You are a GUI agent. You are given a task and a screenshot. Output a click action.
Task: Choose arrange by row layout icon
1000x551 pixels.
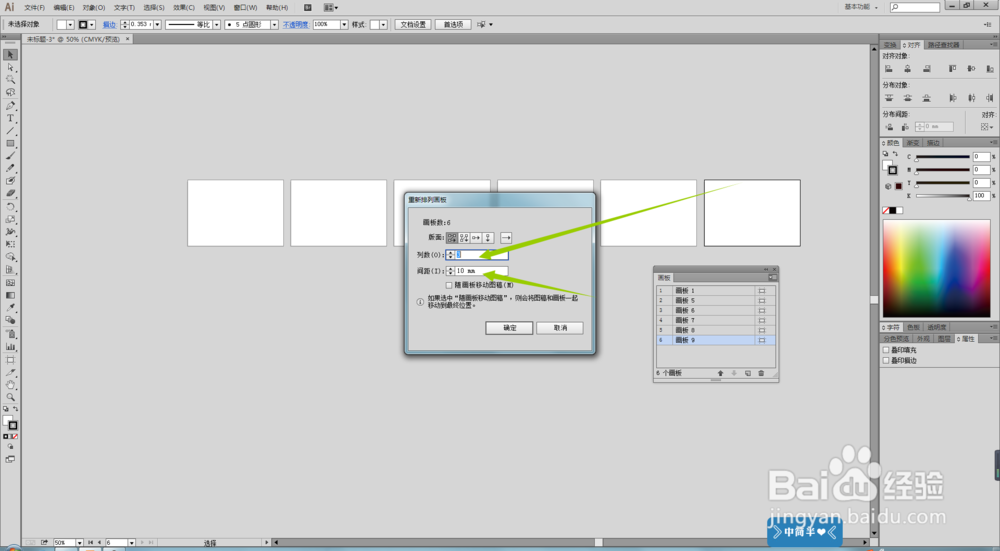point(476,237)
